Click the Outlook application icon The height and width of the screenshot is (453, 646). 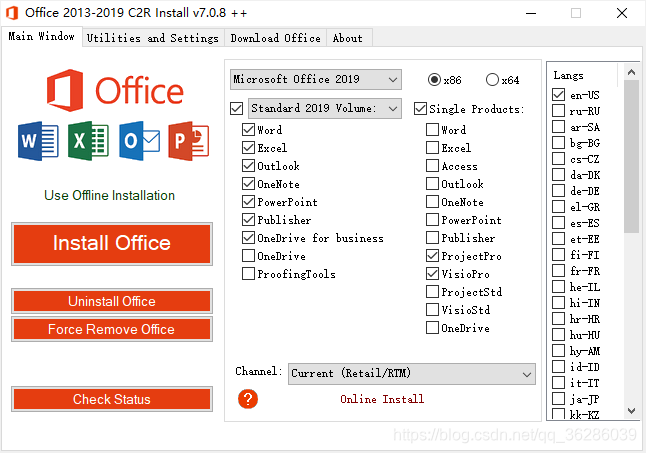click(x=139, y=141)
